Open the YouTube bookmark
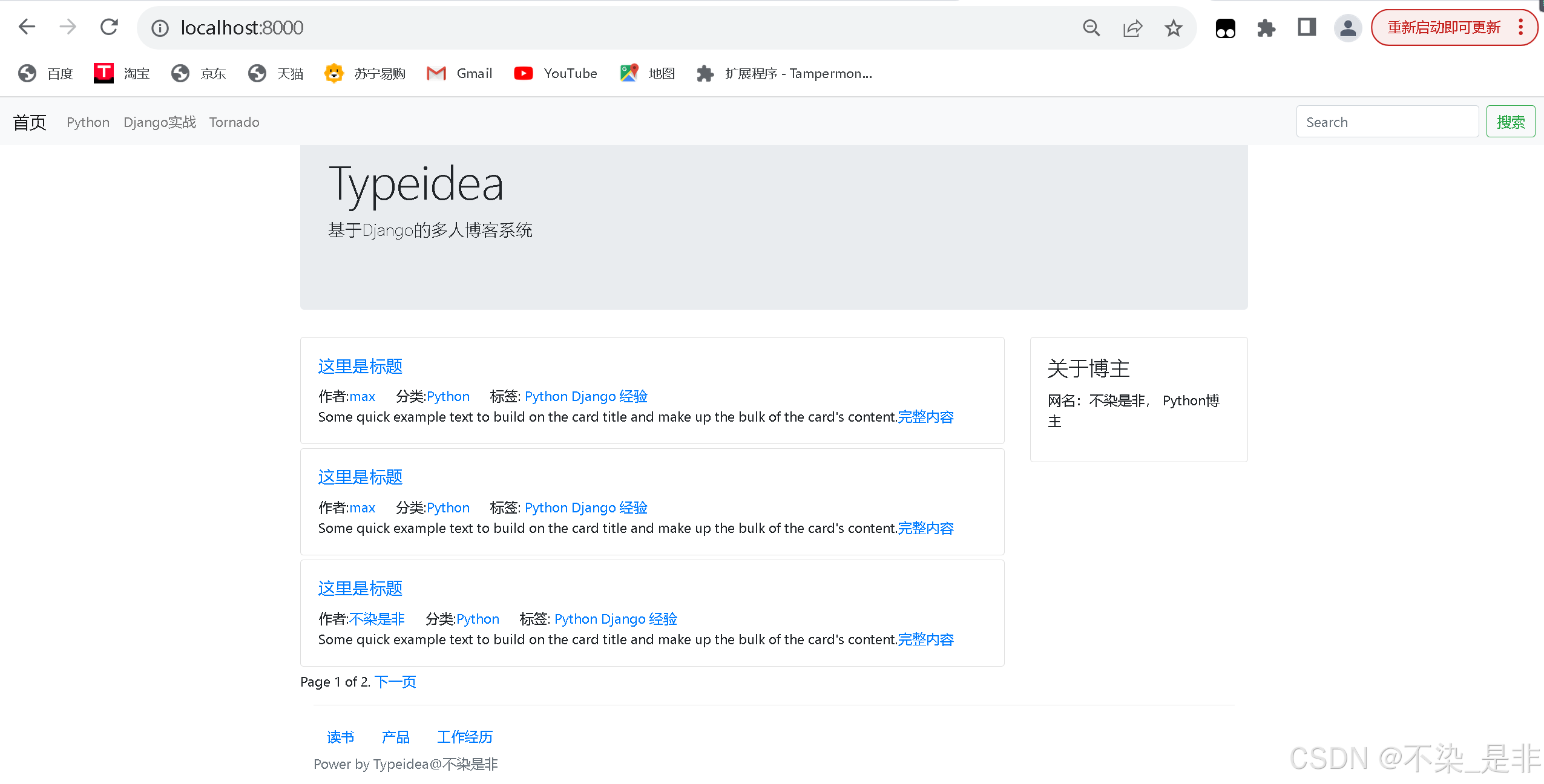Screen dimensions: 1544x784 (556, 73)
